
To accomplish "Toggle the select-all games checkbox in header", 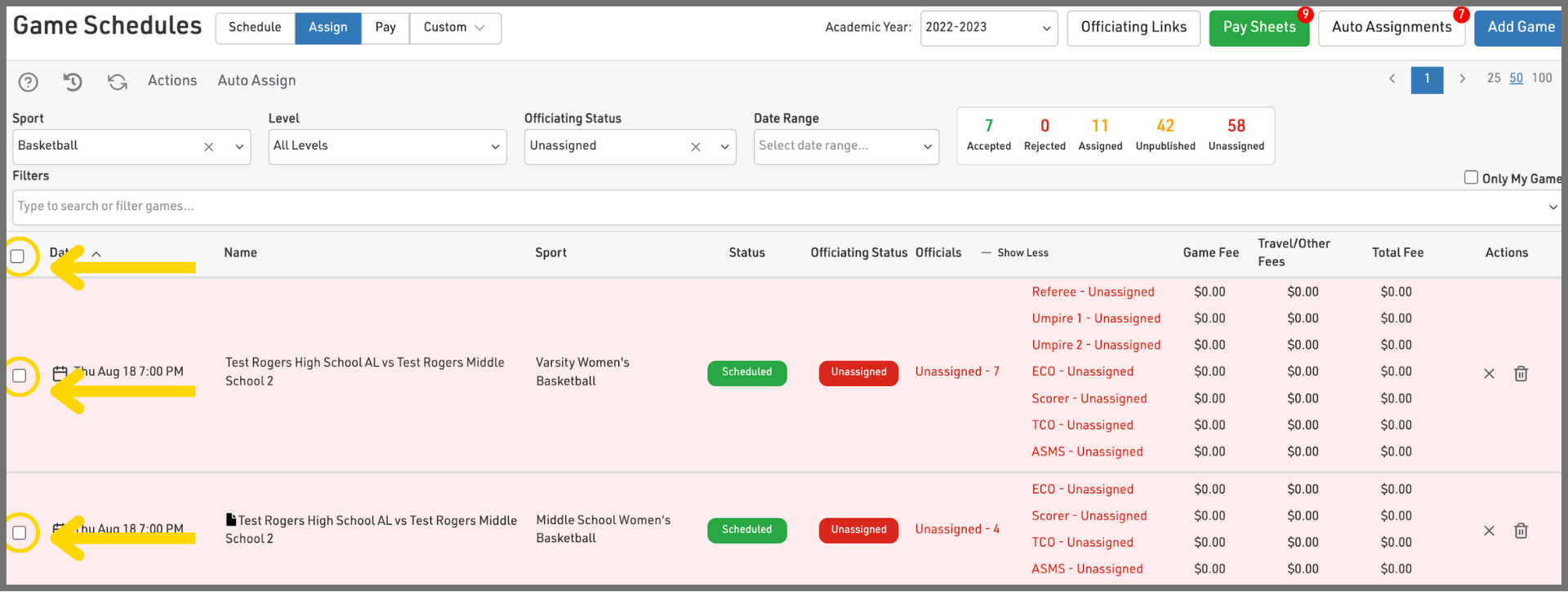I will click(x=18, y=256).
